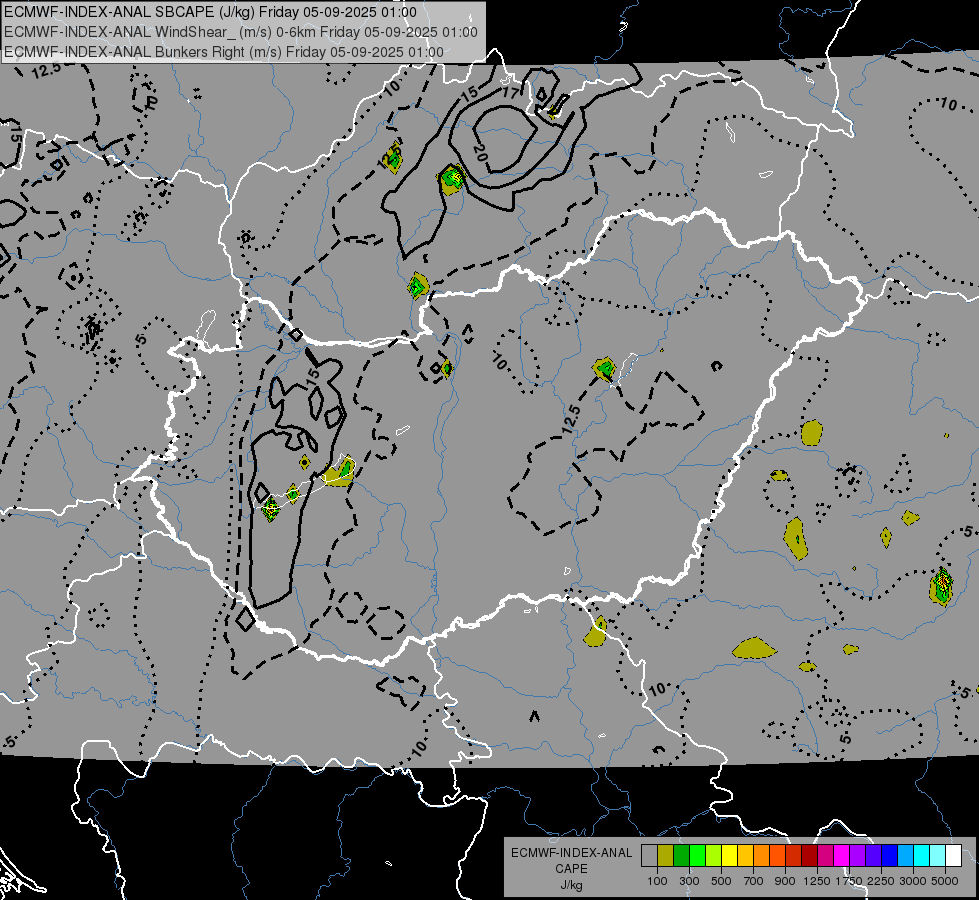Viewport: 979px width, 900px height.
Task: Click the CAPE label in the legend
Action: (x=571, y=869)
